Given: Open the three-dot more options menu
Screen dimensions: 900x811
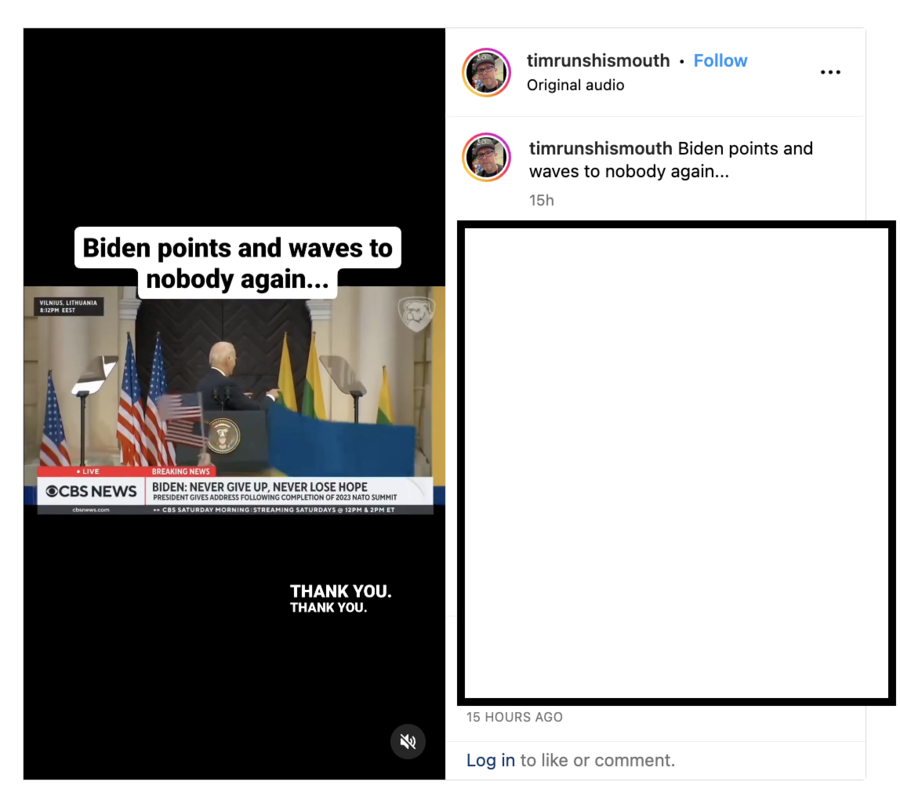Looking at the screenshot, I should [830, 72].
